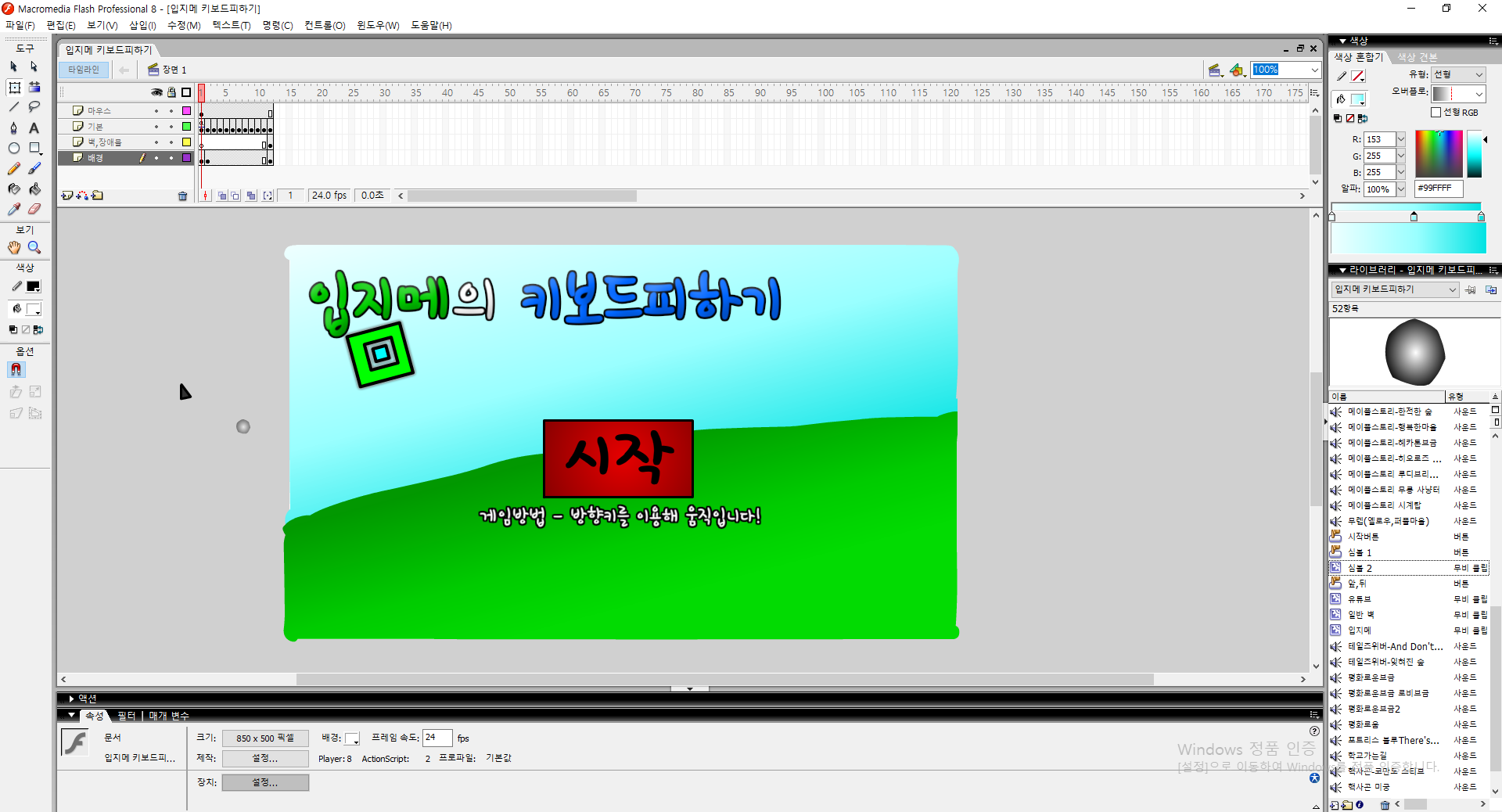Toggle the 타임라인 button

pos(84,70)
